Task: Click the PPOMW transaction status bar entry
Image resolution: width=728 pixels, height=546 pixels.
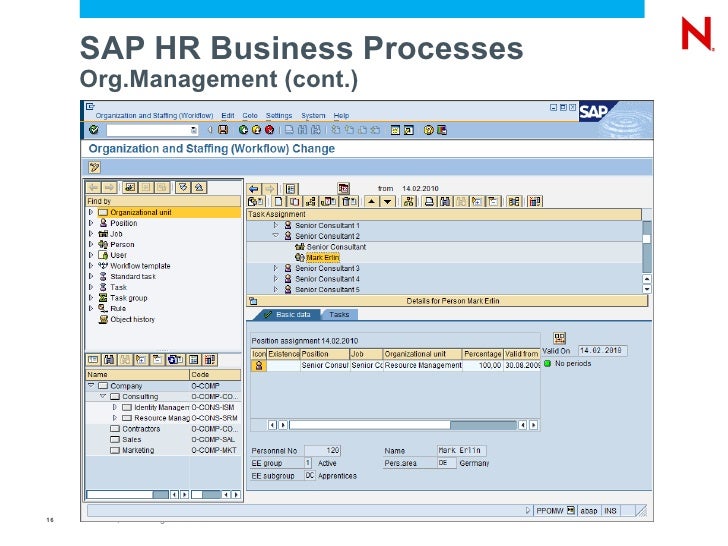Action: click(x=550, y=511)
